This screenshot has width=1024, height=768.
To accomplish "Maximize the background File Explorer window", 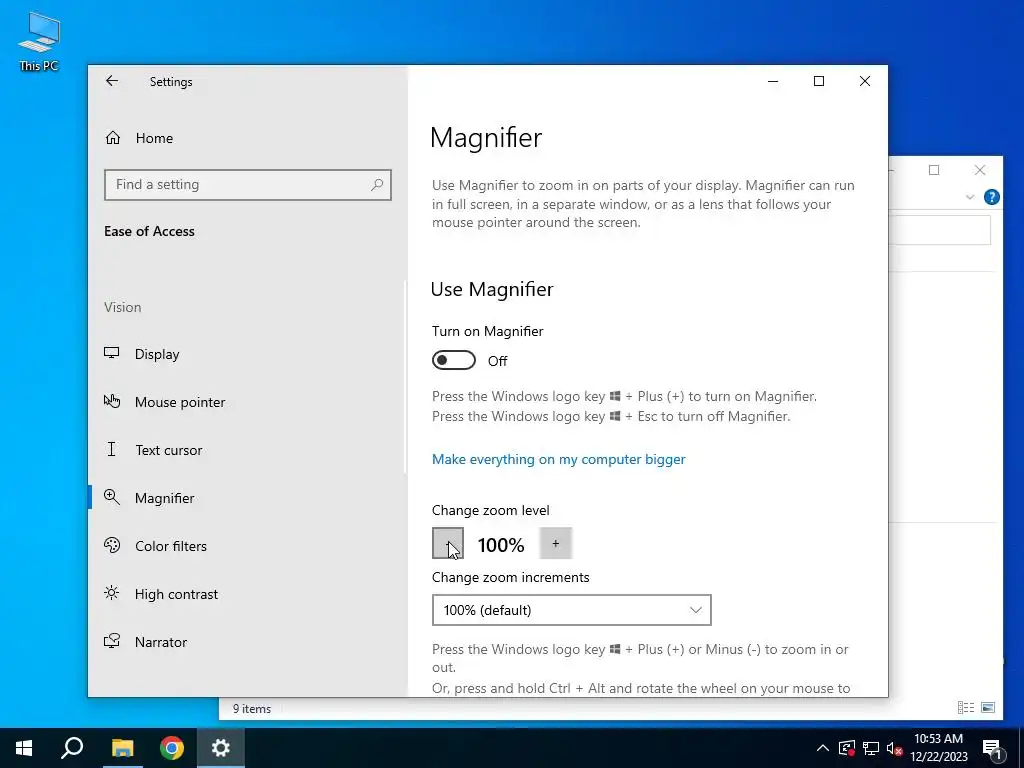I will tap(934, 170).
